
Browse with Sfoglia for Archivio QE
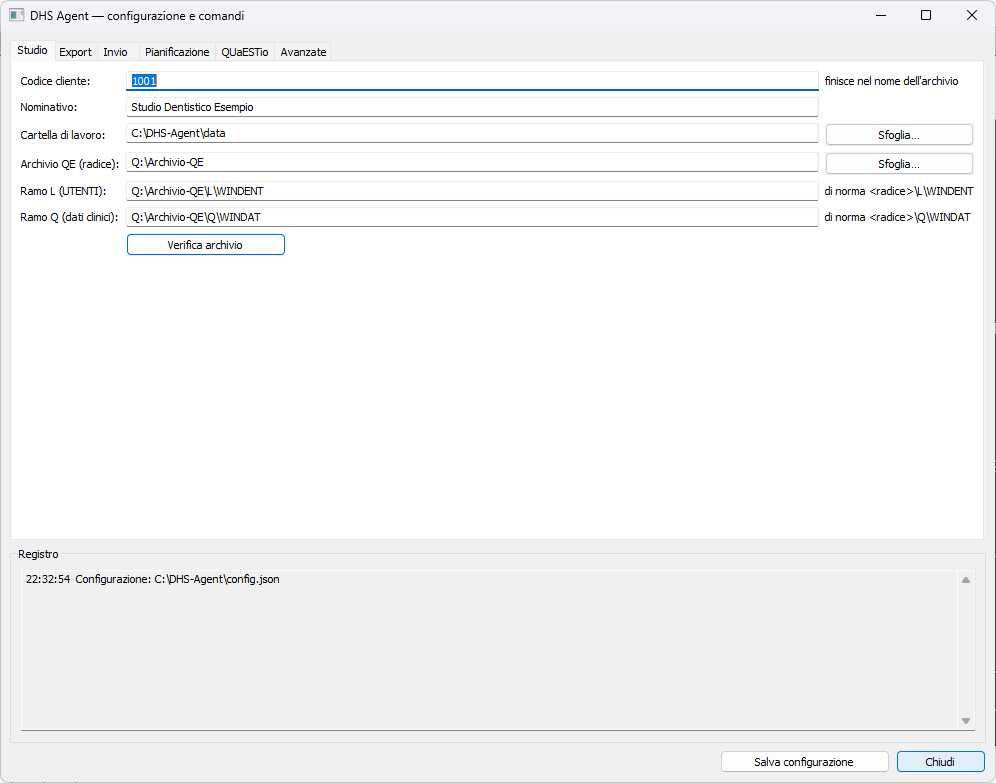click(x=899, y=164)
